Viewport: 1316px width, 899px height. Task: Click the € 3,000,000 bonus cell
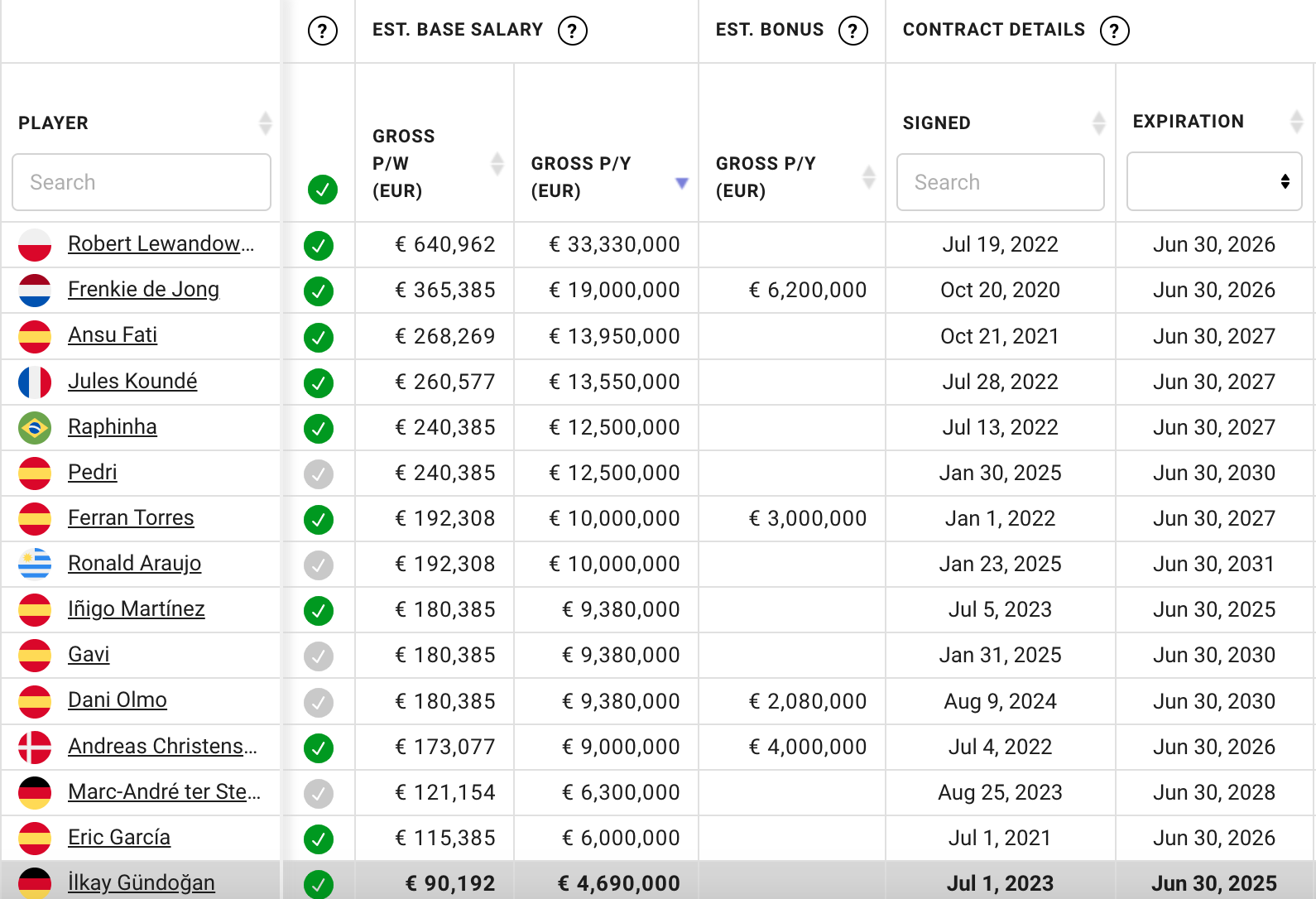[808, 519]
